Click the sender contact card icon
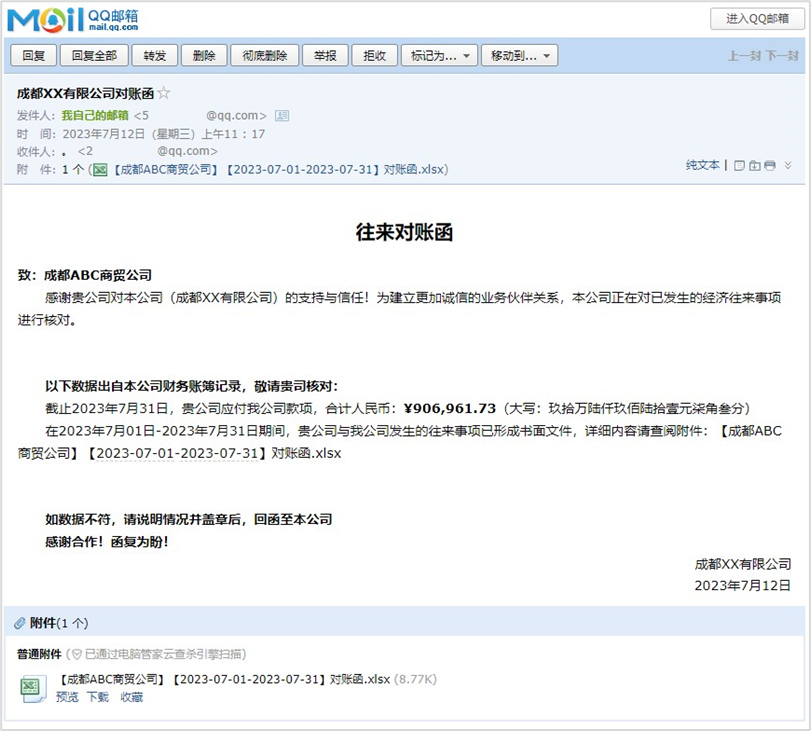The image size is (811, 731). pos(282,116)
